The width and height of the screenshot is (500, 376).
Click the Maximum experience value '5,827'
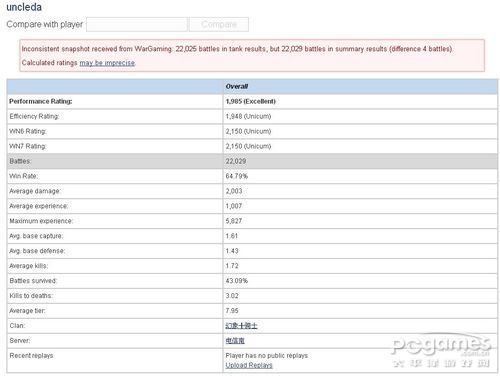pos(234,221)
